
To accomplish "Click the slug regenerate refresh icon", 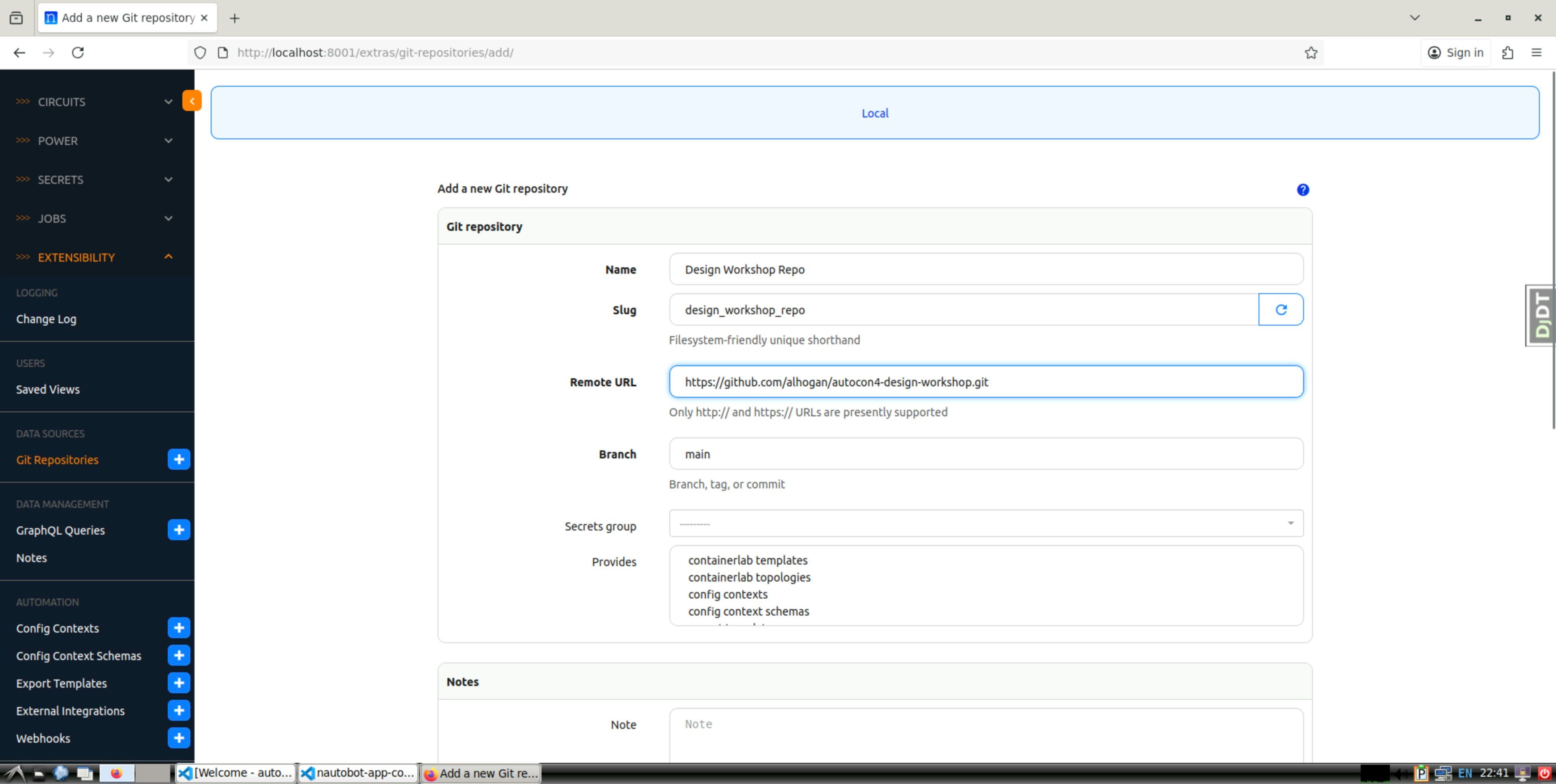I will (x=1280, y=310).
